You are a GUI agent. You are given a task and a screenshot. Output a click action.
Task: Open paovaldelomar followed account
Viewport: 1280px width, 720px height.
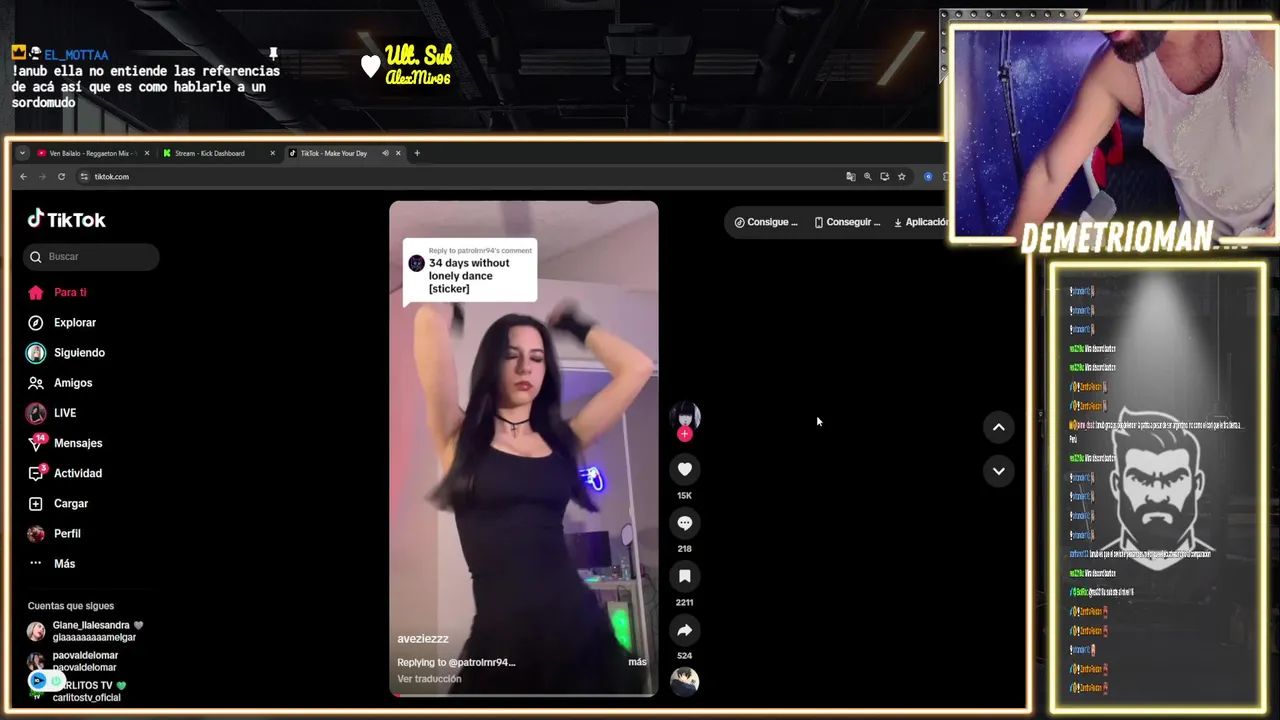pos(75,661)
